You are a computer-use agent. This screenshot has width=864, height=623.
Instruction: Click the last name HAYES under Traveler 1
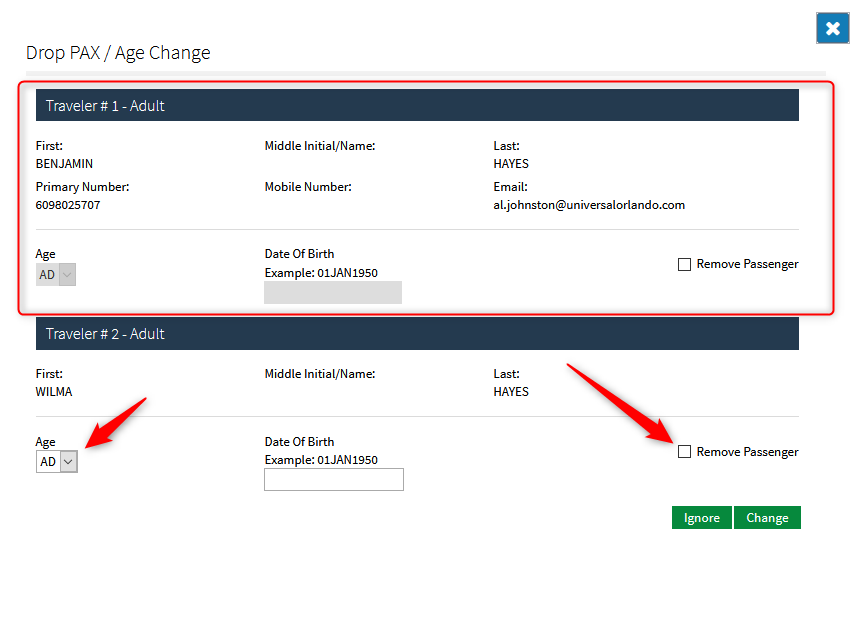pos(511,164)
